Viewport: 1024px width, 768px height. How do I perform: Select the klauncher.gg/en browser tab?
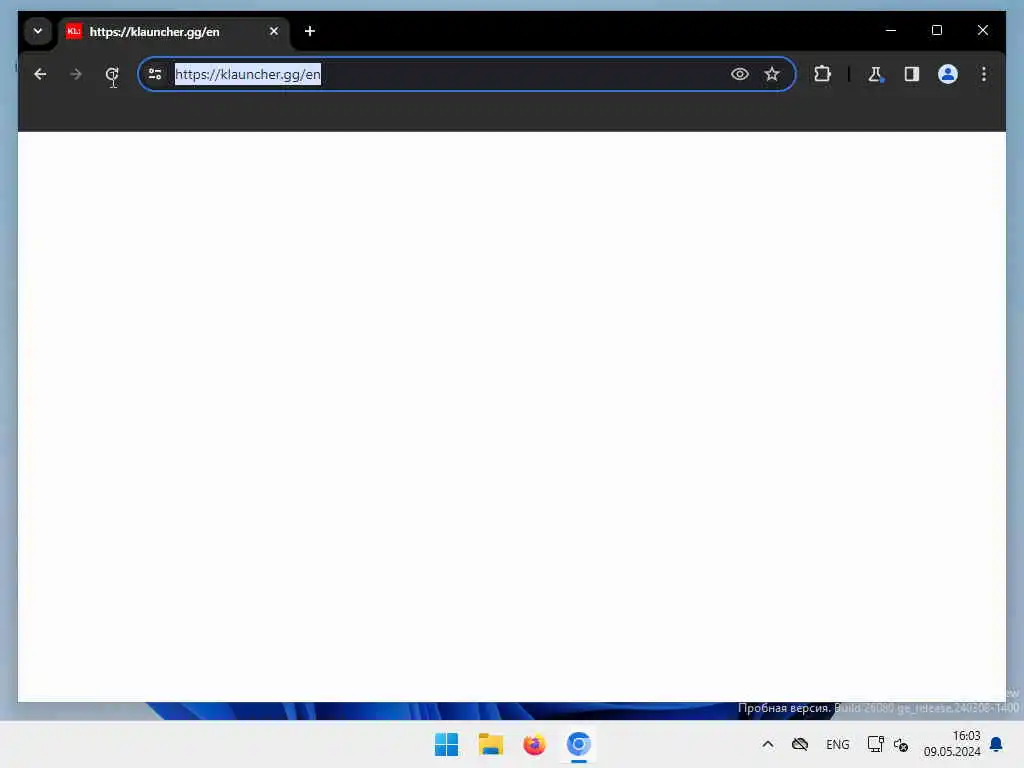point(174,31)
